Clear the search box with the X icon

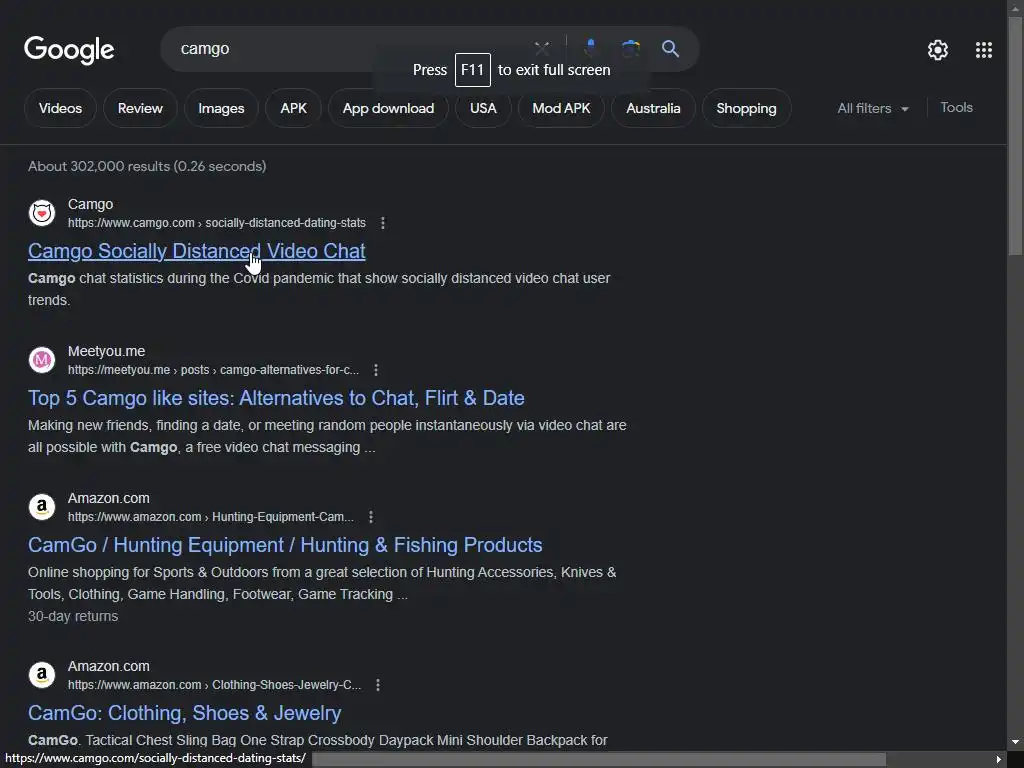tap(541, 48)
